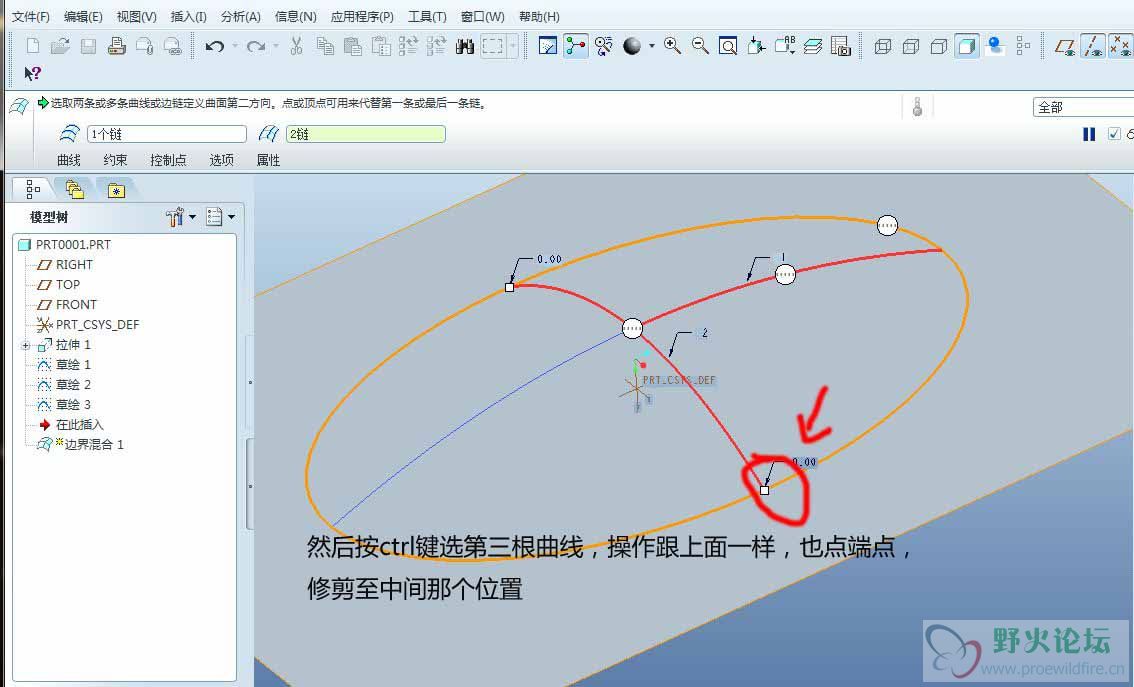Select 草绘 2 in model tree

[x=64, y=384]
